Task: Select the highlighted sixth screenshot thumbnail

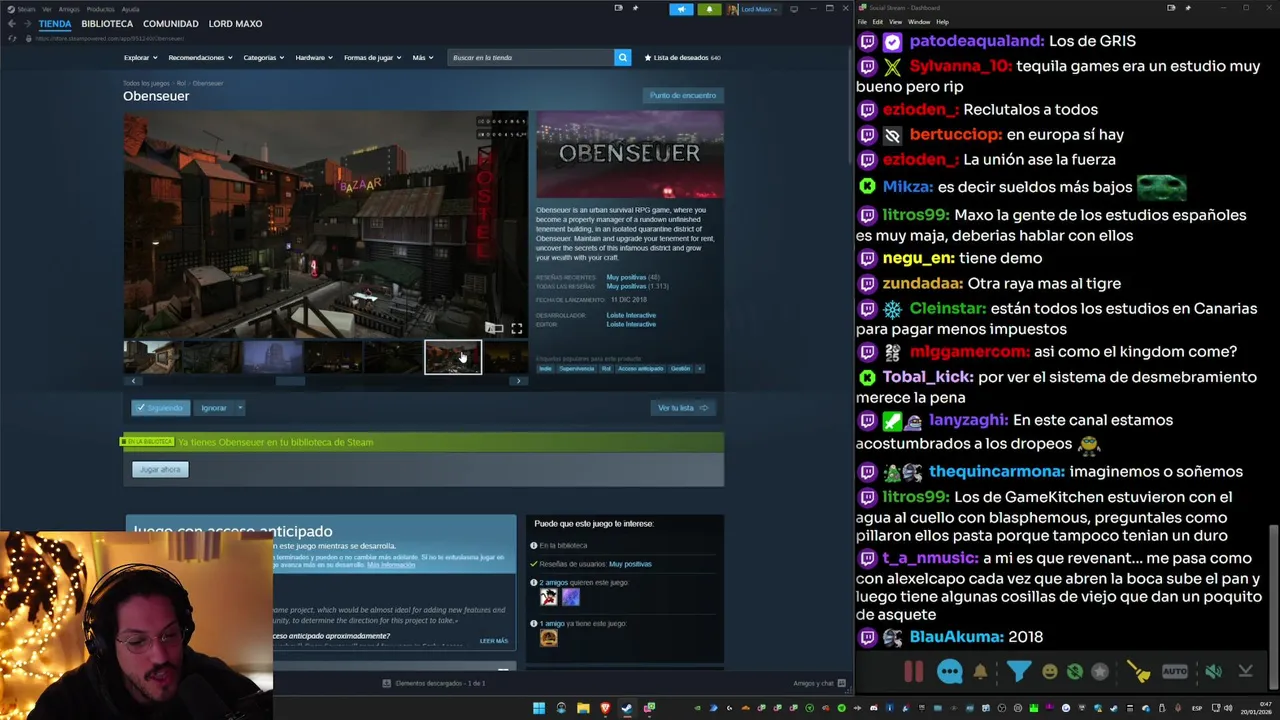Action: (453, 357)
